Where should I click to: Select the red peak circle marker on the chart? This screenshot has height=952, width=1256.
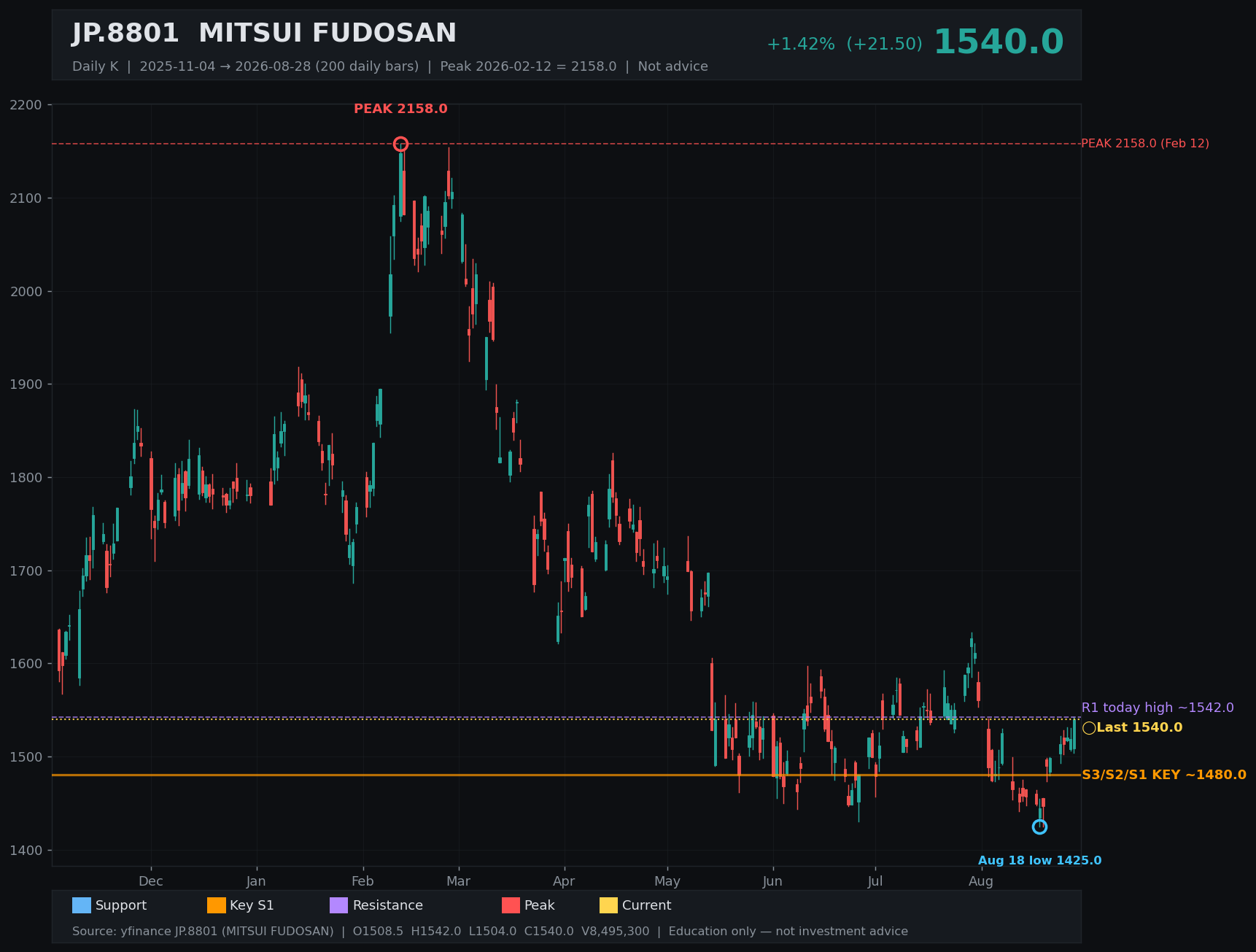click(x=400, y=144)
